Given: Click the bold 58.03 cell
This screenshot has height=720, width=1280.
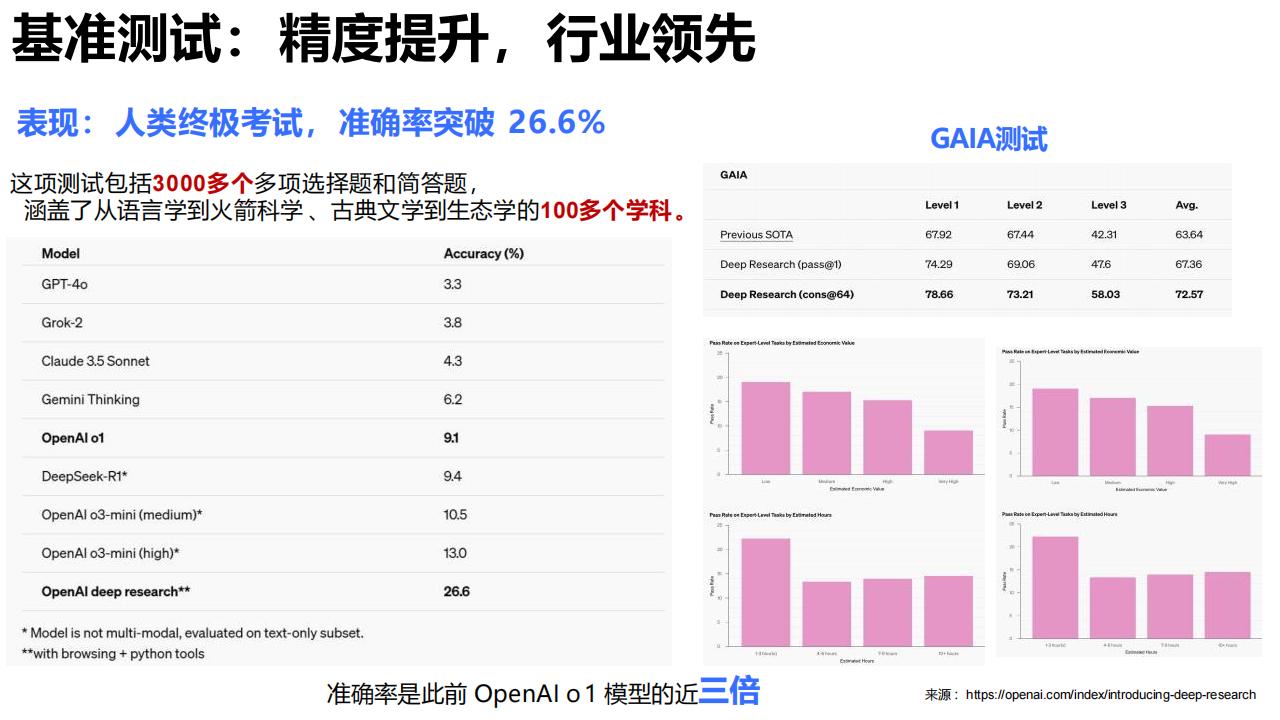Looking at the screenshot, I should 1106,295.
